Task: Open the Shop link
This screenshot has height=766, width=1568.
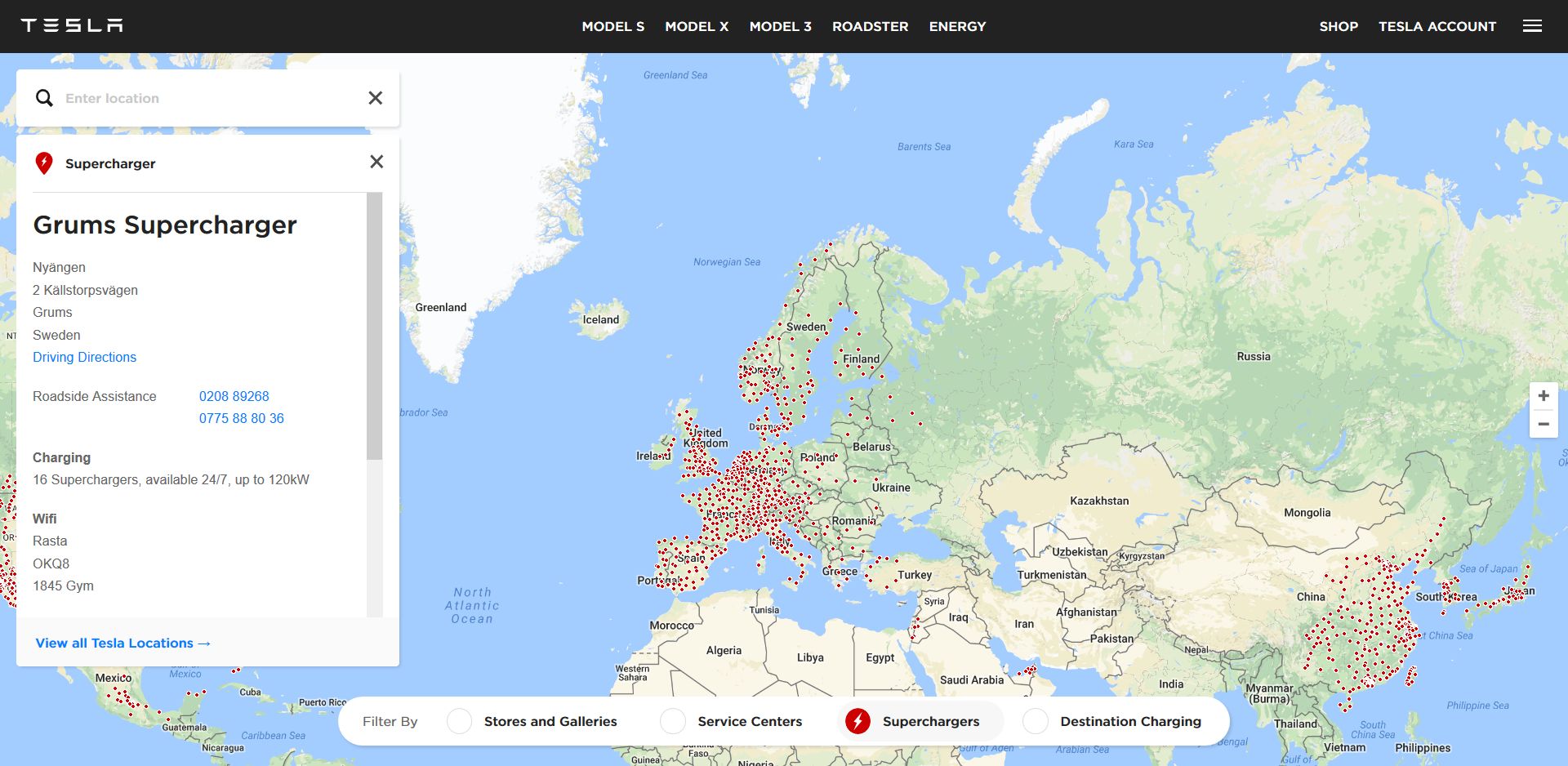Action: point(1339,26)
